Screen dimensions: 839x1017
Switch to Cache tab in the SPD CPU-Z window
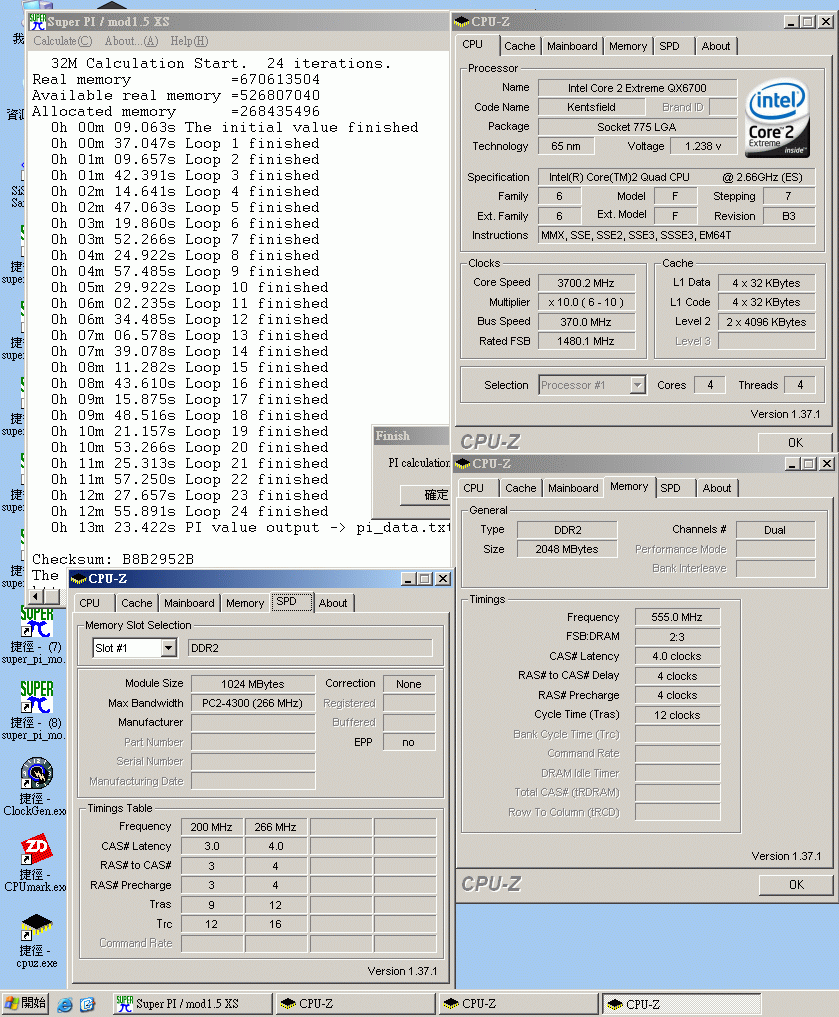click(x=137, y=603)
